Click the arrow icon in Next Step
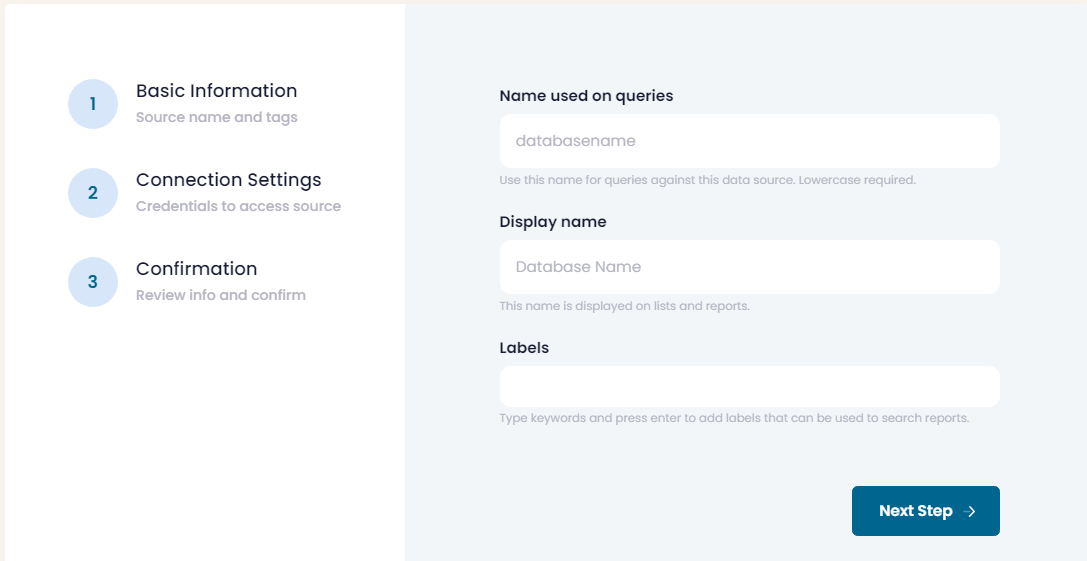The height and width of the screenshot is (561, 1087). click(x=970, y=511)
